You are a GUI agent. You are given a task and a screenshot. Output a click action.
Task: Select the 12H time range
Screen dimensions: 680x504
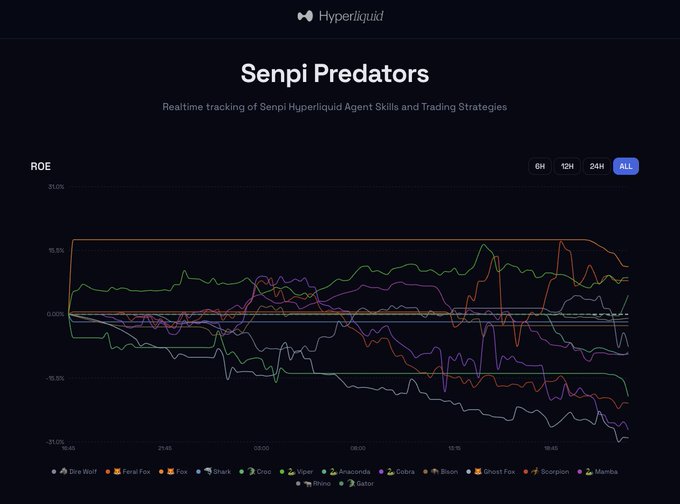pos(567,166)
